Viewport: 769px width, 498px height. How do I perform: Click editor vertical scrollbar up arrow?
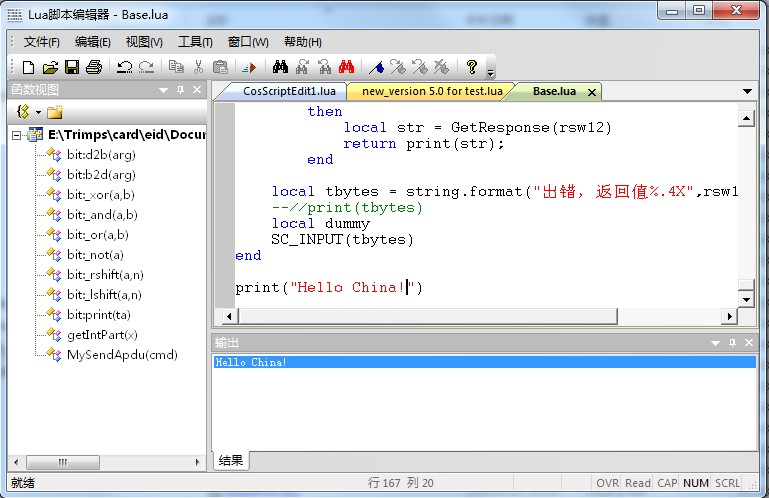coord(746,118)
